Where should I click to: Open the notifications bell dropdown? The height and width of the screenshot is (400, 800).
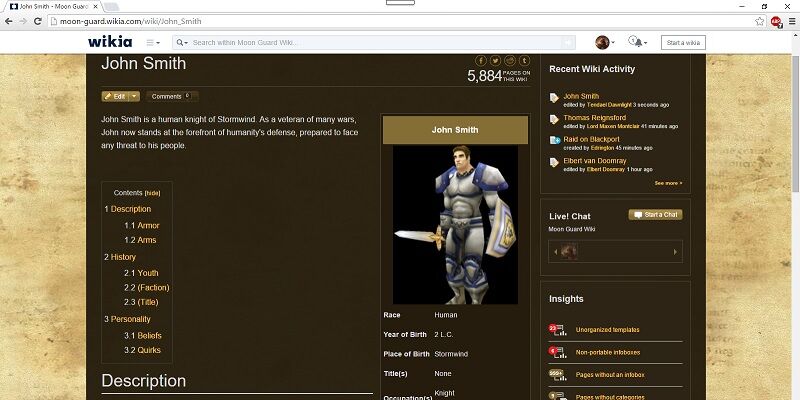(638, 42)
